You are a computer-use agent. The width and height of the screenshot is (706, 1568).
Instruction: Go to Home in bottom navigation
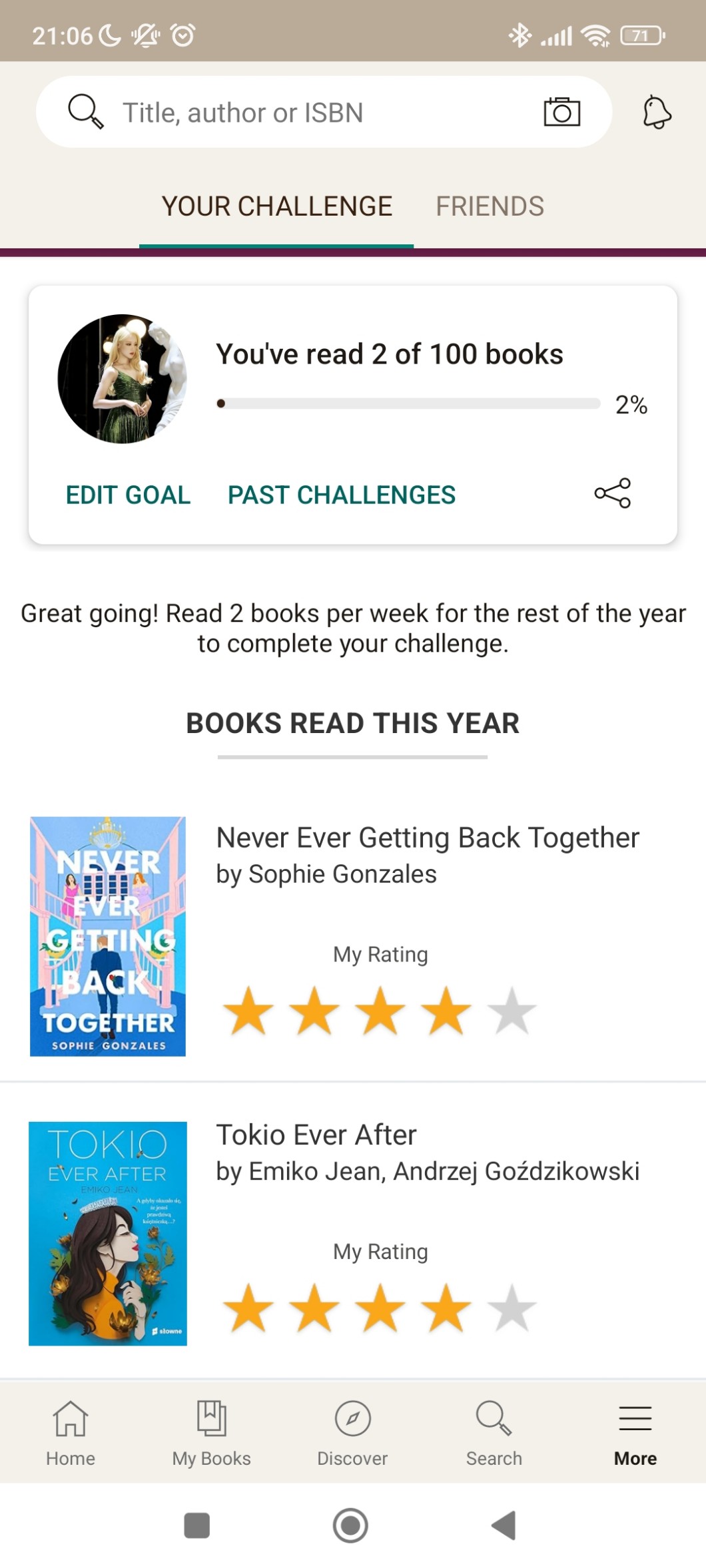coord(71,1432)
